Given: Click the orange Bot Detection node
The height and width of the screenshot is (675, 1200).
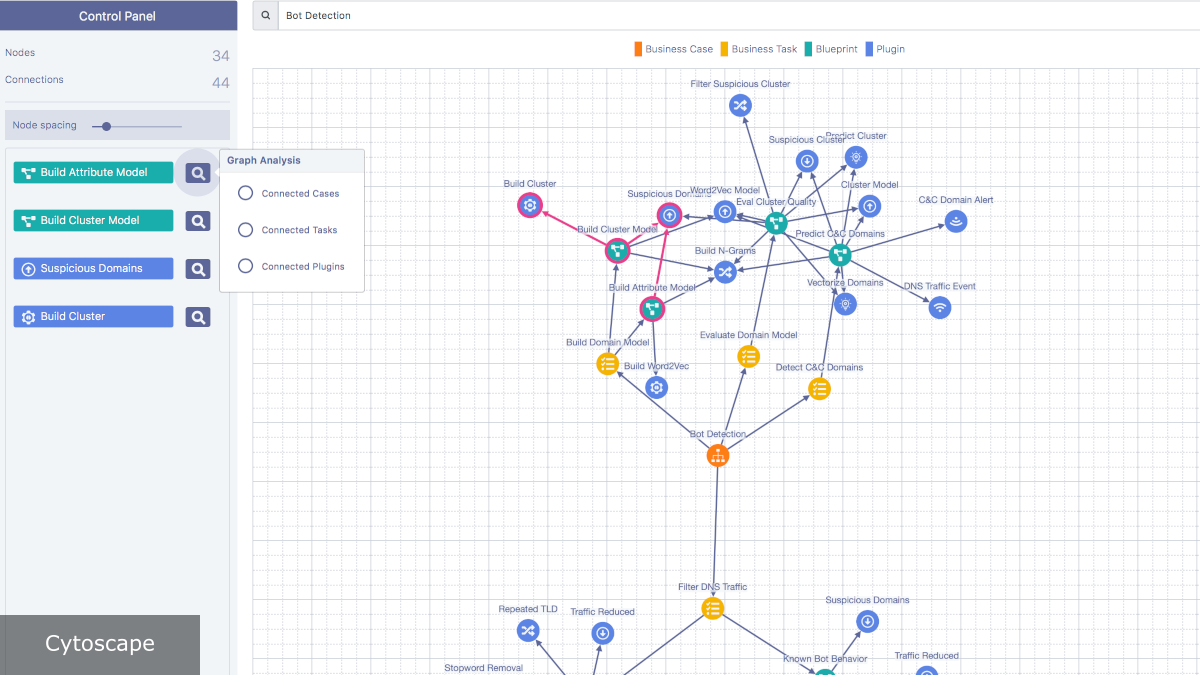Looking at the screenshot, I should point(717,456).
